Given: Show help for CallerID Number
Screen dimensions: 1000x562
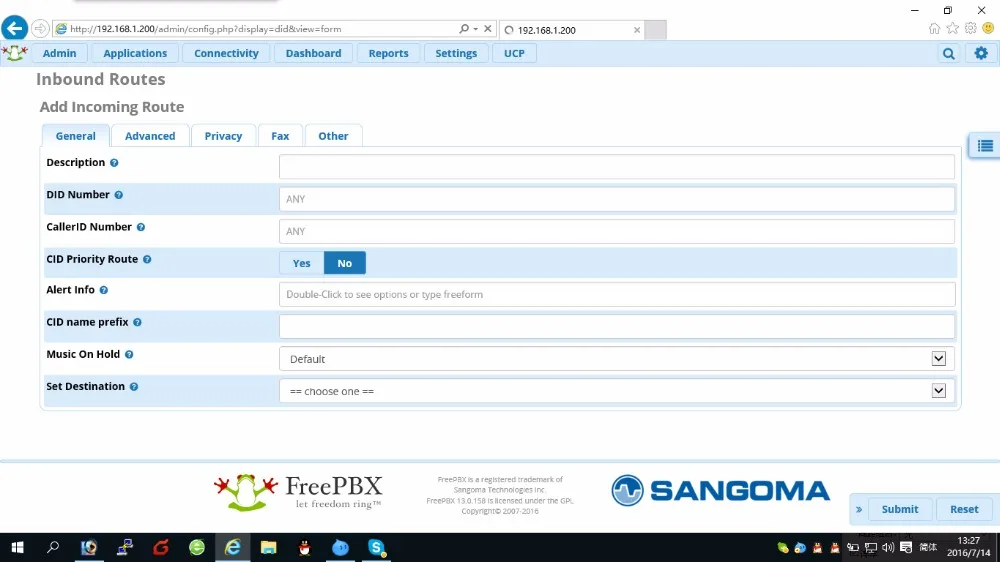Looking at the screenshot, I should coord(141,227).
